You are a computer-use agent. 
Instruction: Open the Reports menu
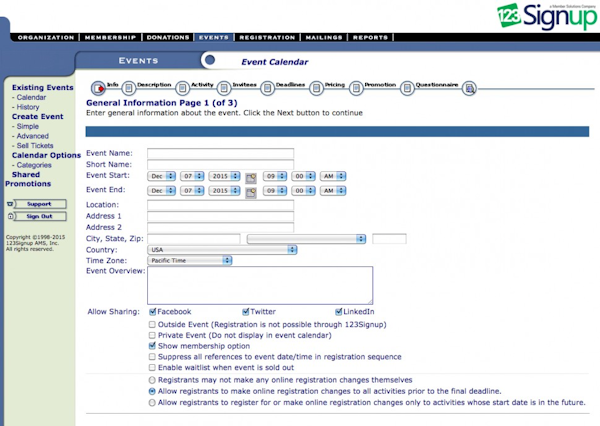coord(370,38)
